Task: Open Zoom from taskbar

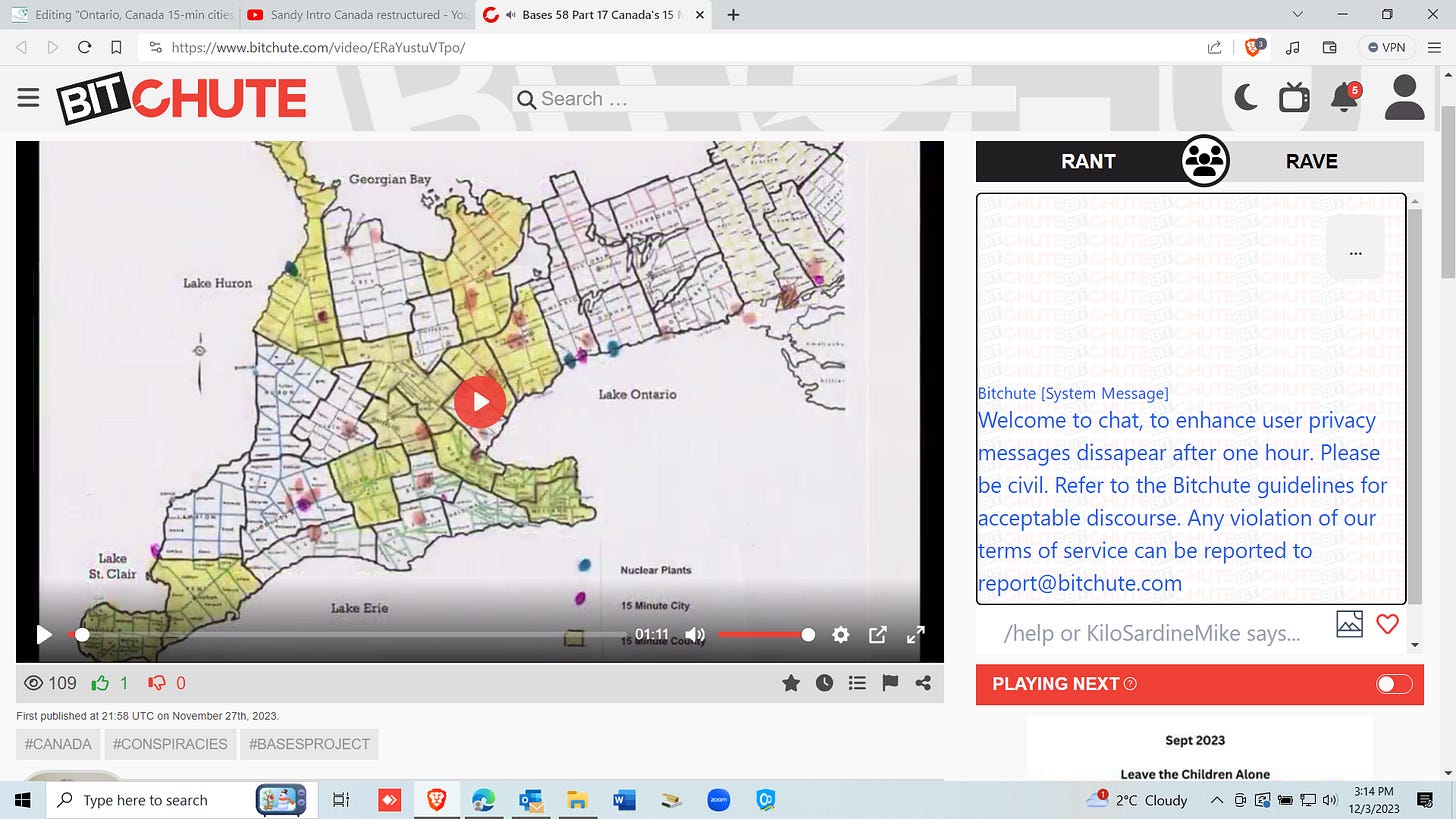Action: (718, 800)
